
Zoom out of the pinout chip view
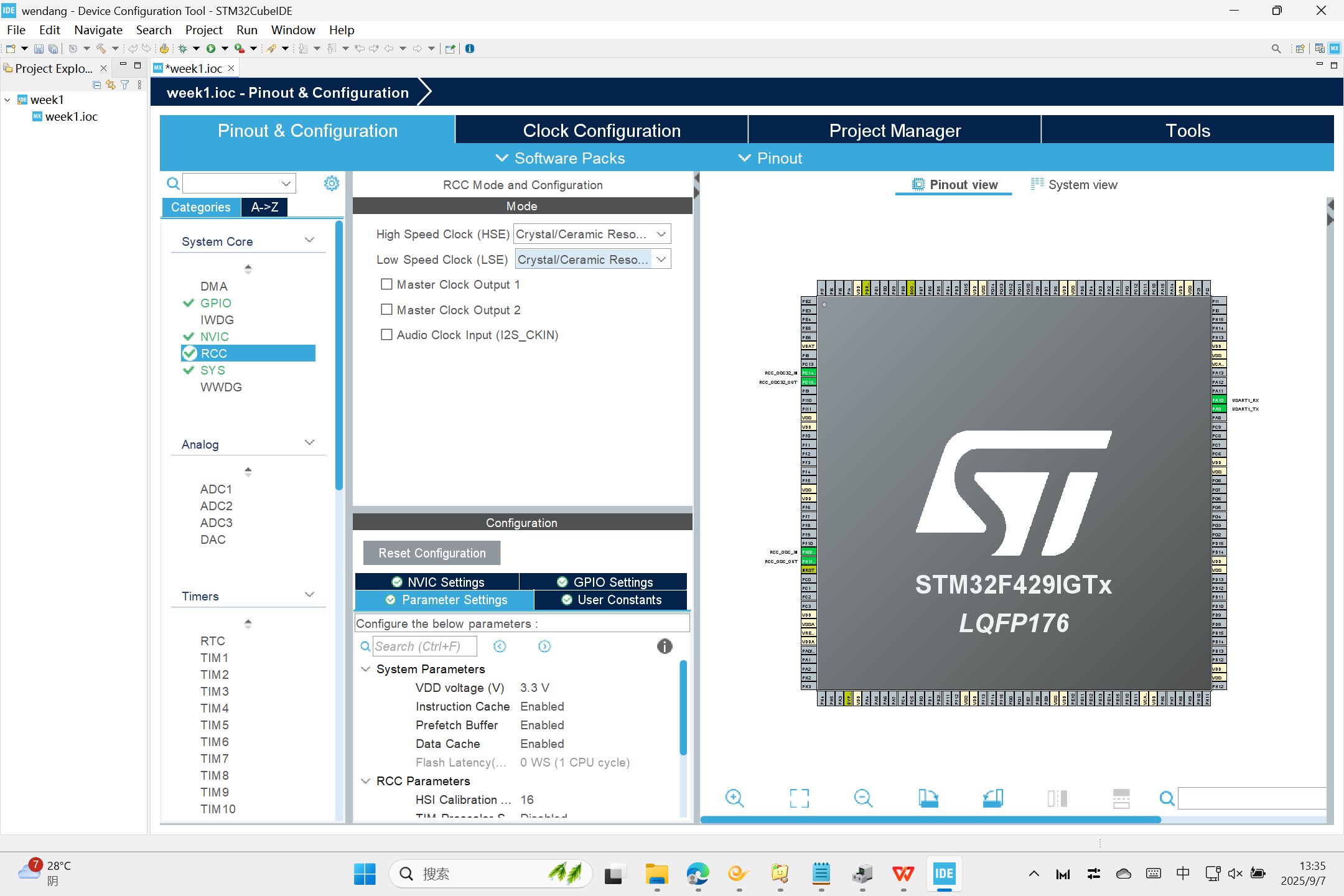click(x=863, y=798)
